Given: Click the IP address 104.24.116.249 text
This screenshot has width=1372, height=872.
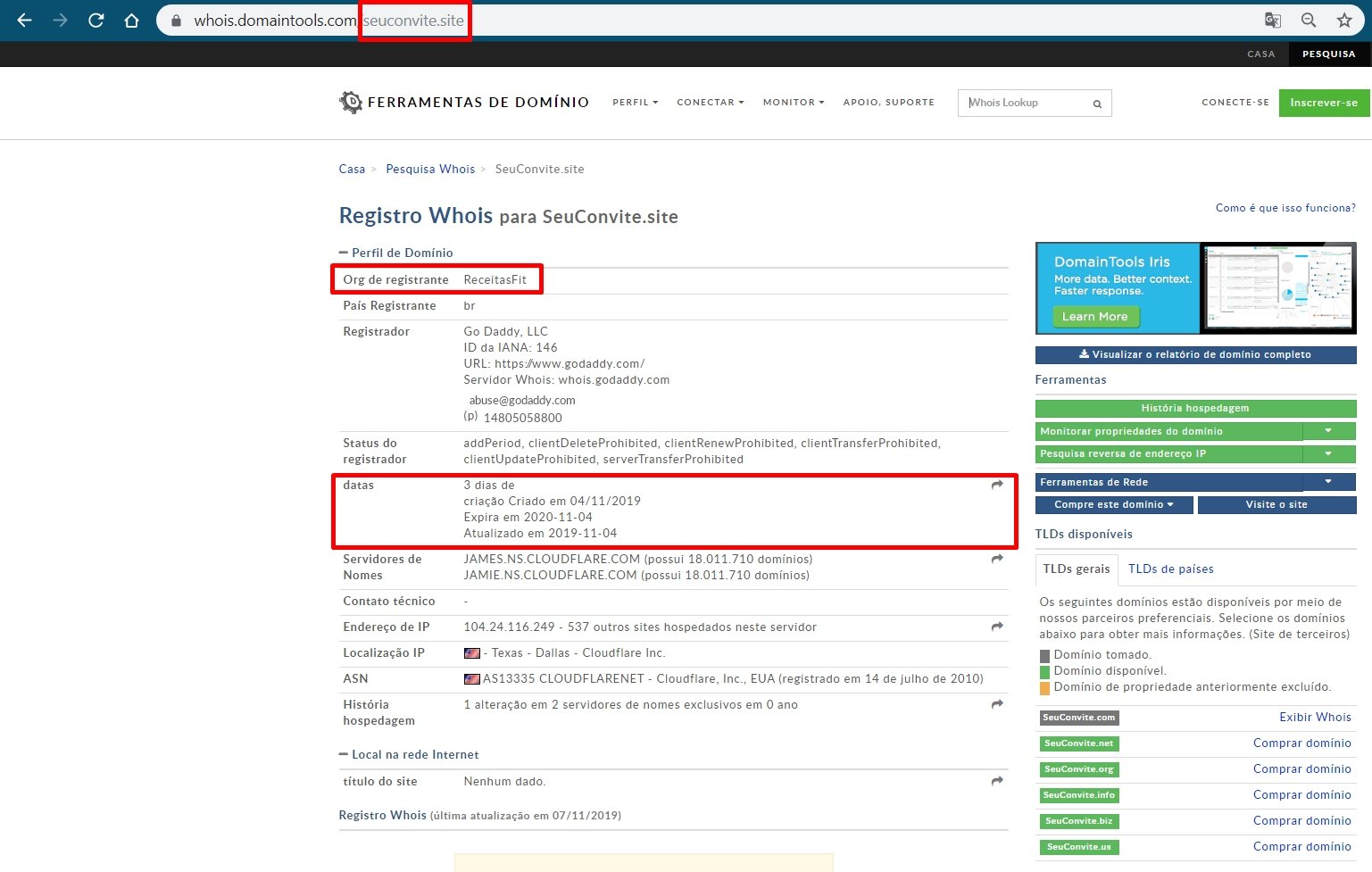Looking at the screenshot, I should (509, 627).
